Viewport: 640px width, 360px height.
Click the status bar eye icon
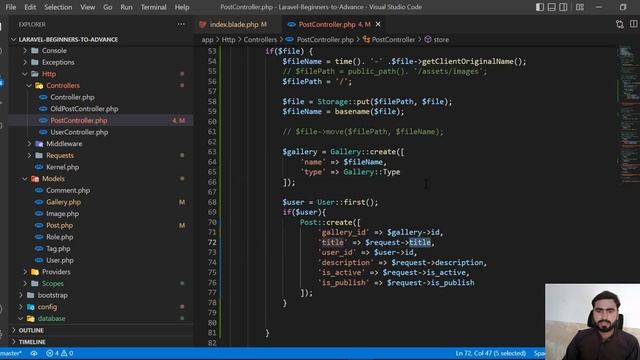point(34,353)
